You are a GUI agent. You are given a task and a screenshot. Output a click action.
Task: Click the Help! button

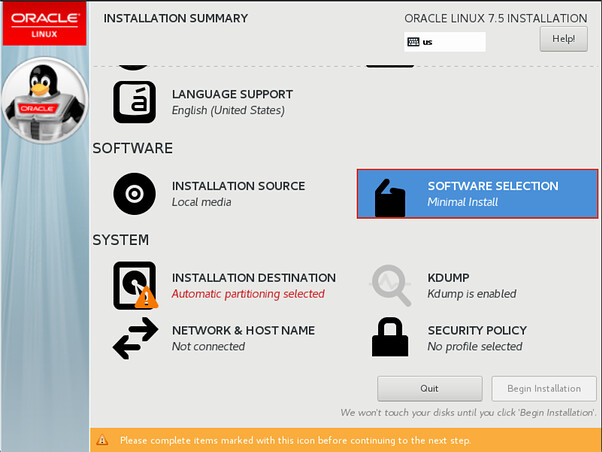coord(564,39)
